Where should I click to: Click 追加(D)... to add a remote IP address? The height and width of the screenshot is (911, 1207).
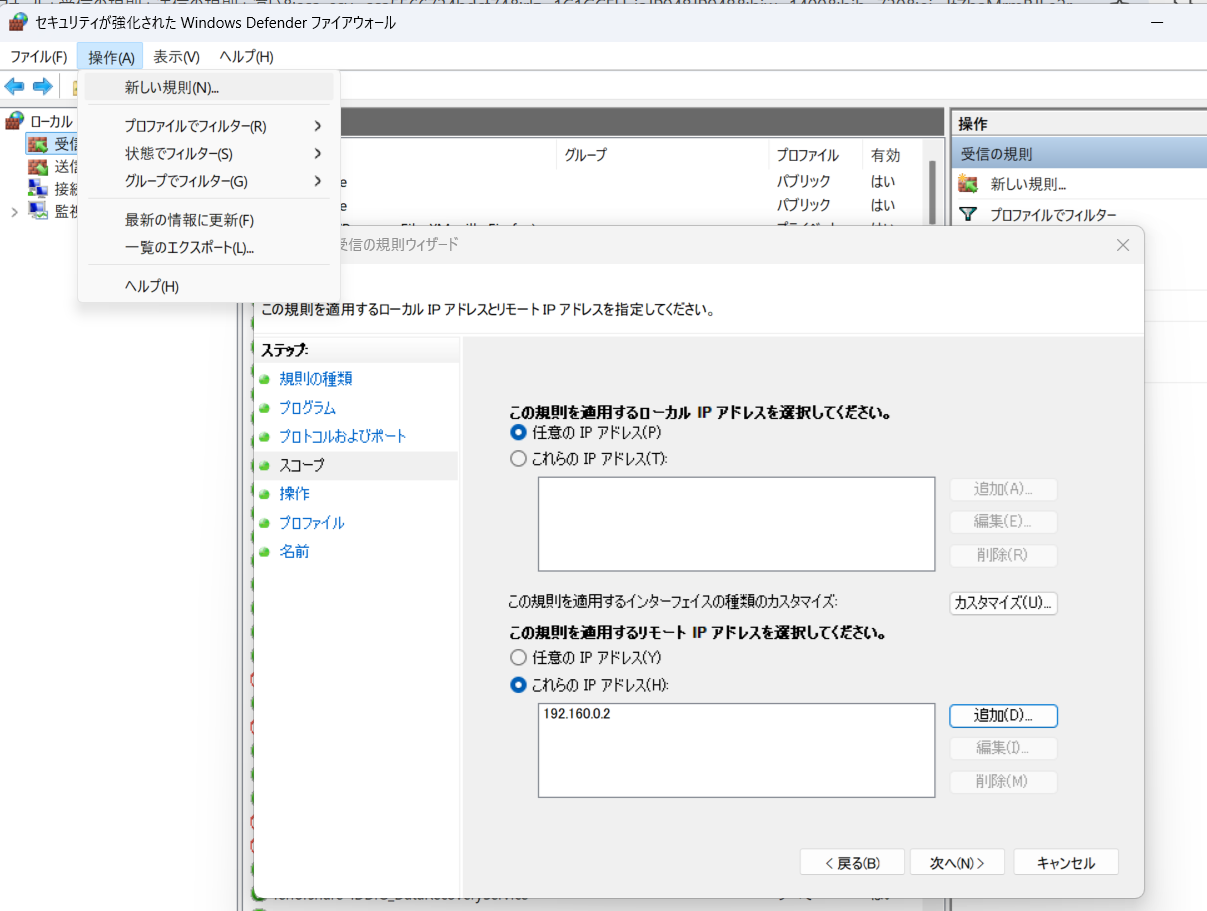(x=1003, y=715)
